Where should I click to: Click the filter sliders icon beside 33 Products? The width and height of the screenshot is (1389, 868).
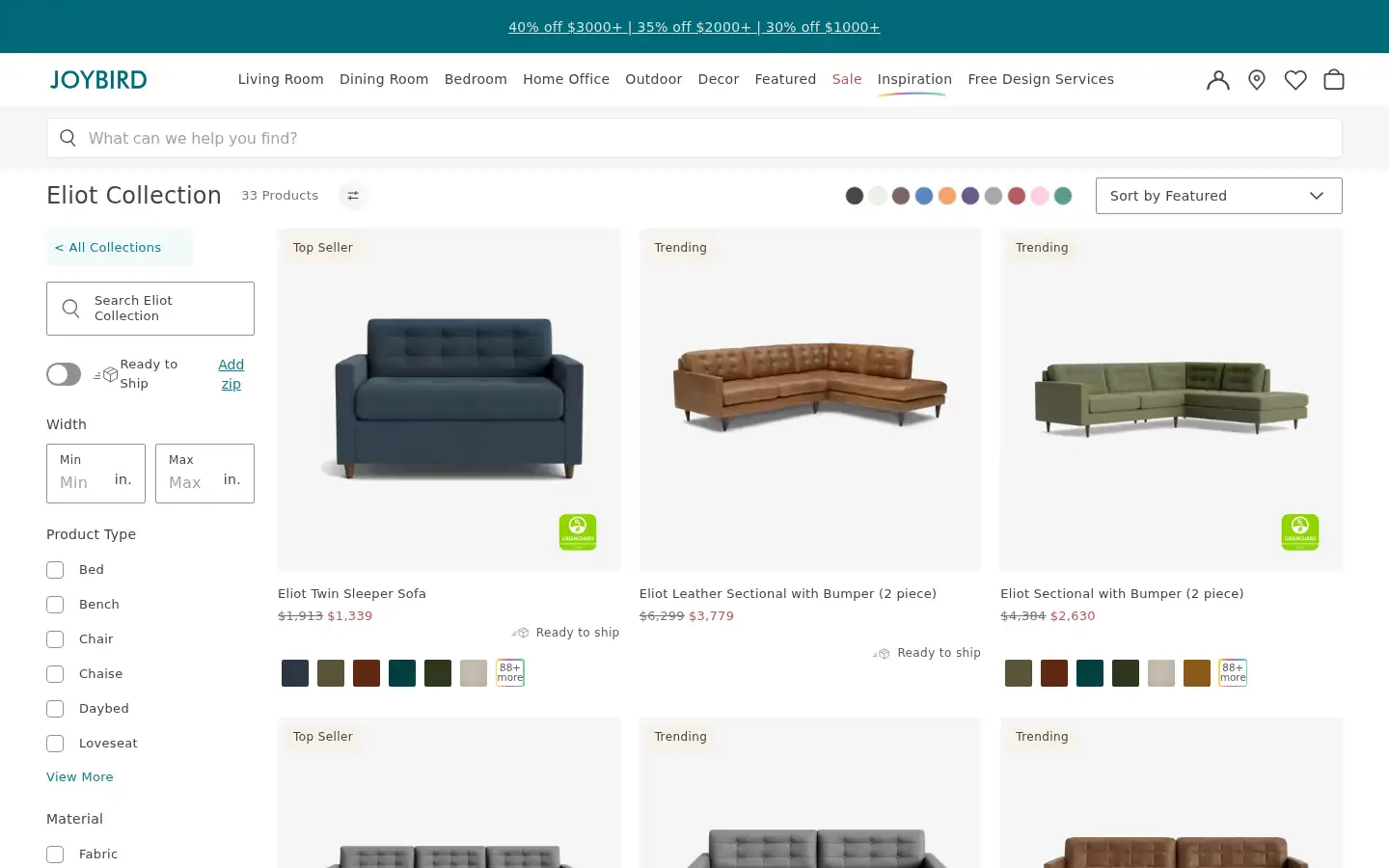click(x=353, y=196)
